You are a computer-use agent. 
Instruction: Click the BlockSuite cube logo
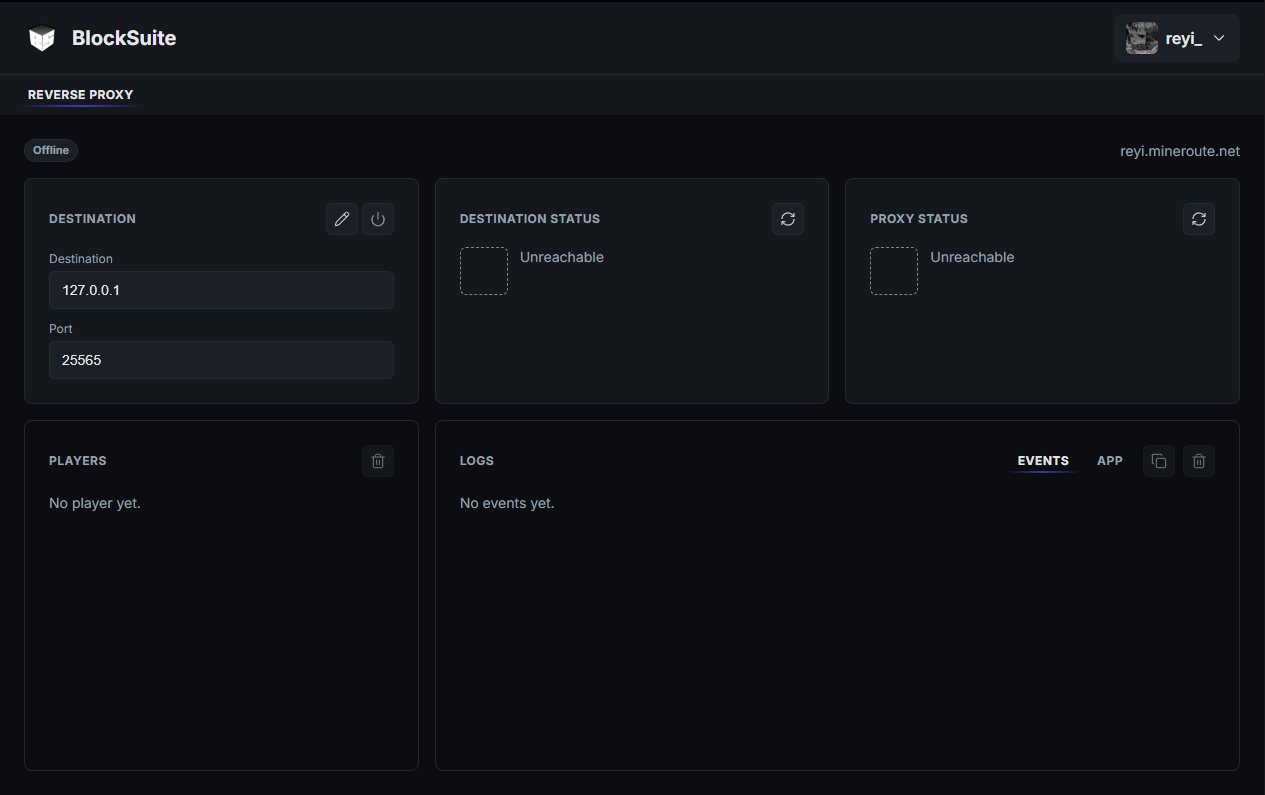coord(42,38)
